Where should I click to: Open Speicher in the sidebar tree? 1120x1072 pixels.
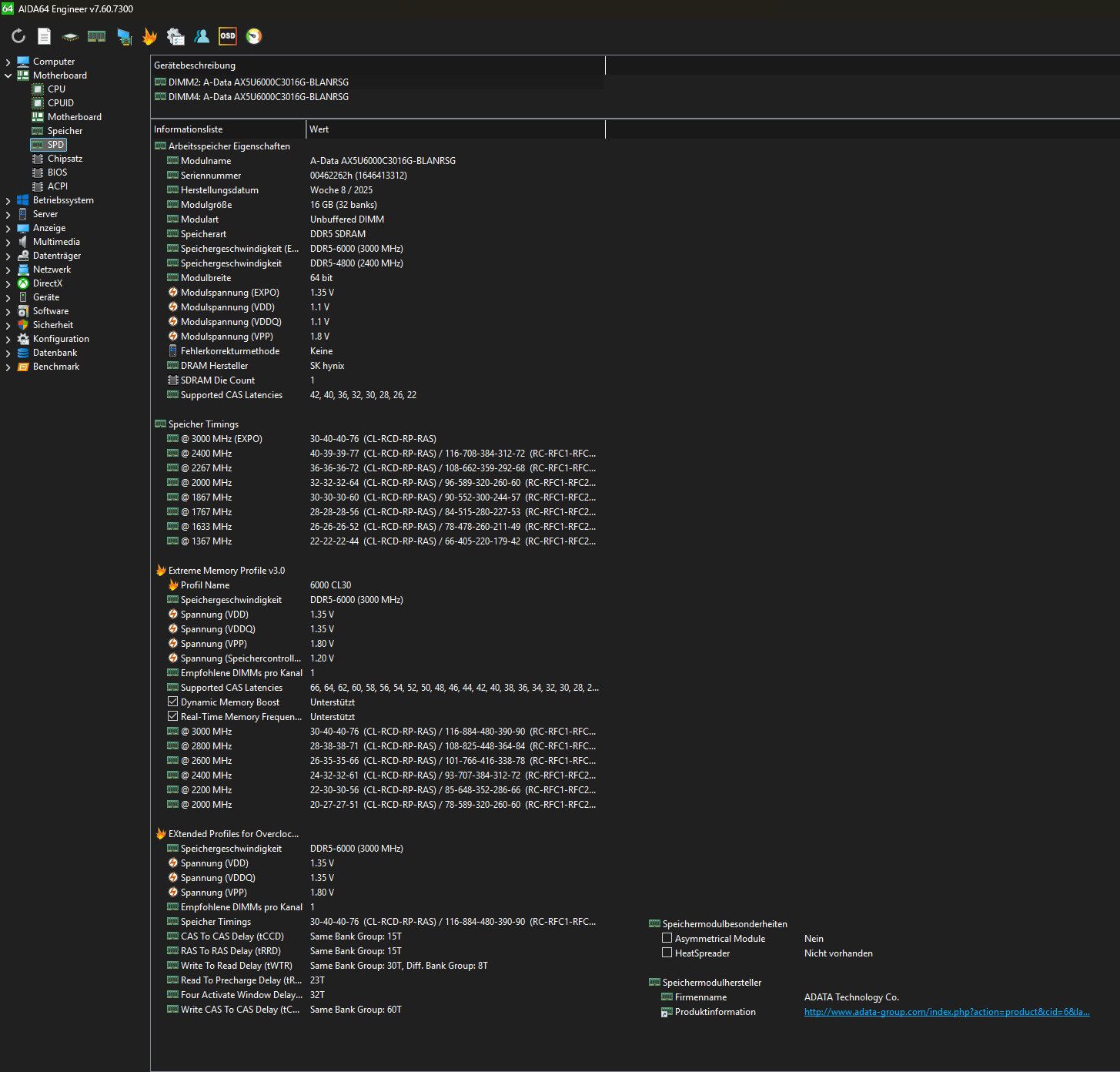click(x=65, y=131)
